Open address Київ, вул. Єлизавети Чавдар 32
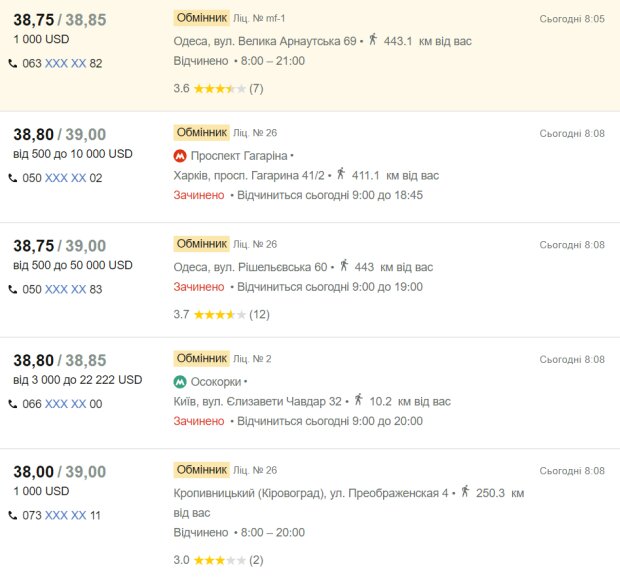620x581 pixels. [x=257, y=402]
